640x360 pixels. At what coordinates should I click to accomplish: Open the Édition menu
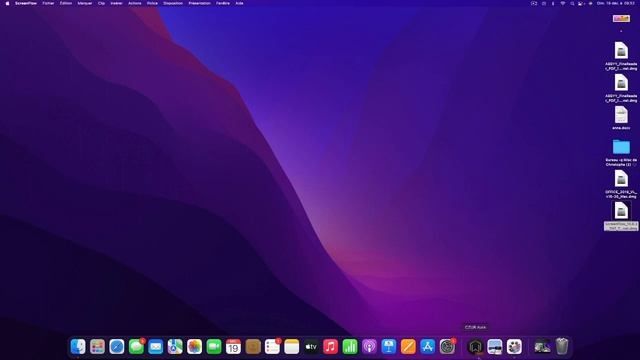(x=66, y=3)
